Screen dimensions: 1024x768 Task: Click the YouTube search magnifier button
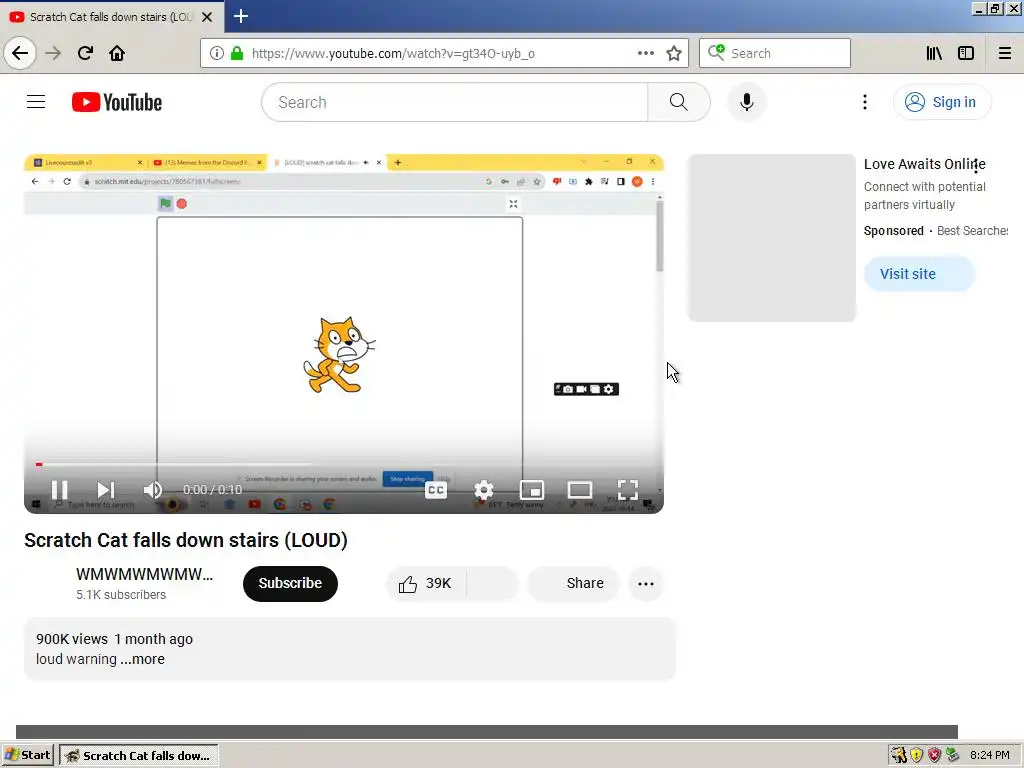tap(679, 102)
